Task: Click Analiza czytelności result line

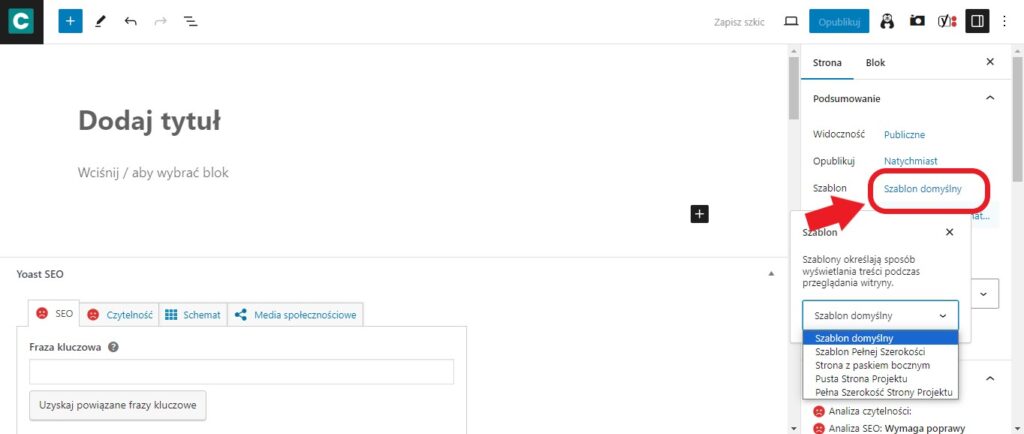Action: click(x=863, y=411)
